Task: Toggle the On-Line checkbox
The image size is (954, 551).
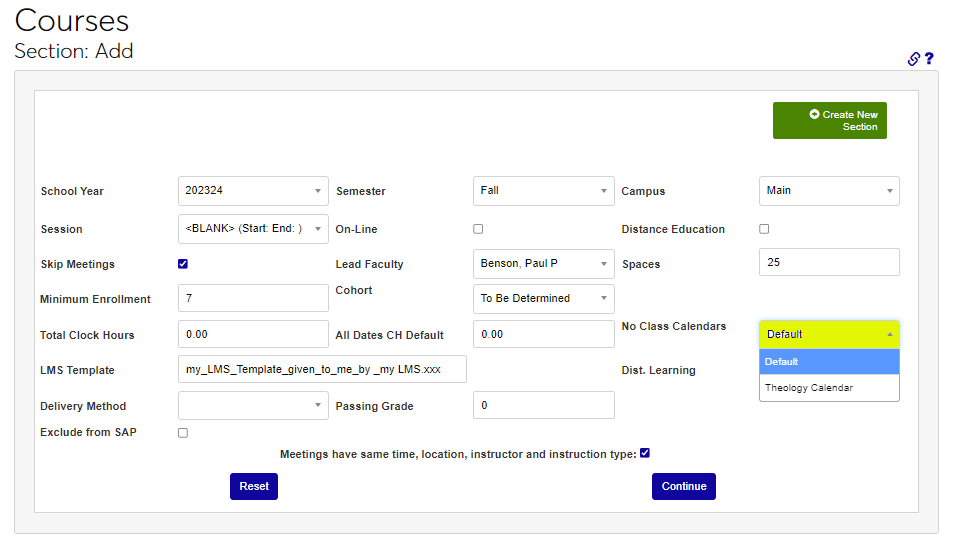Action: [x=478, y=229]
